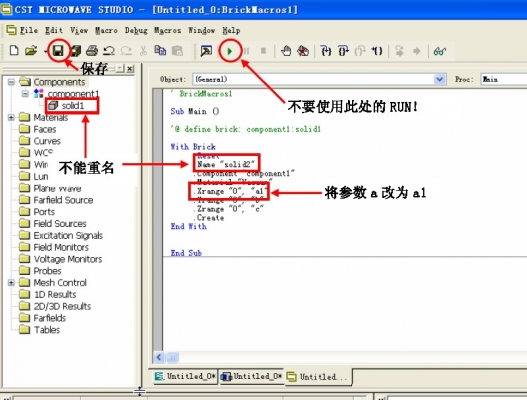Click the Undo icon in toolbar
This screenshot has height=400, width=527.
point(109,51)
